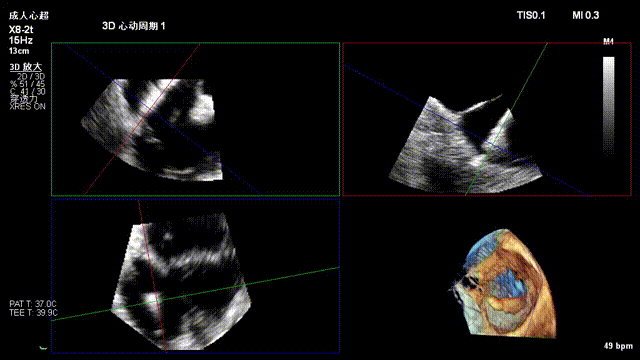This screenshot has height=360, width=640.
Task: Toggle the XRES ON setting
Action: [27, 107]
